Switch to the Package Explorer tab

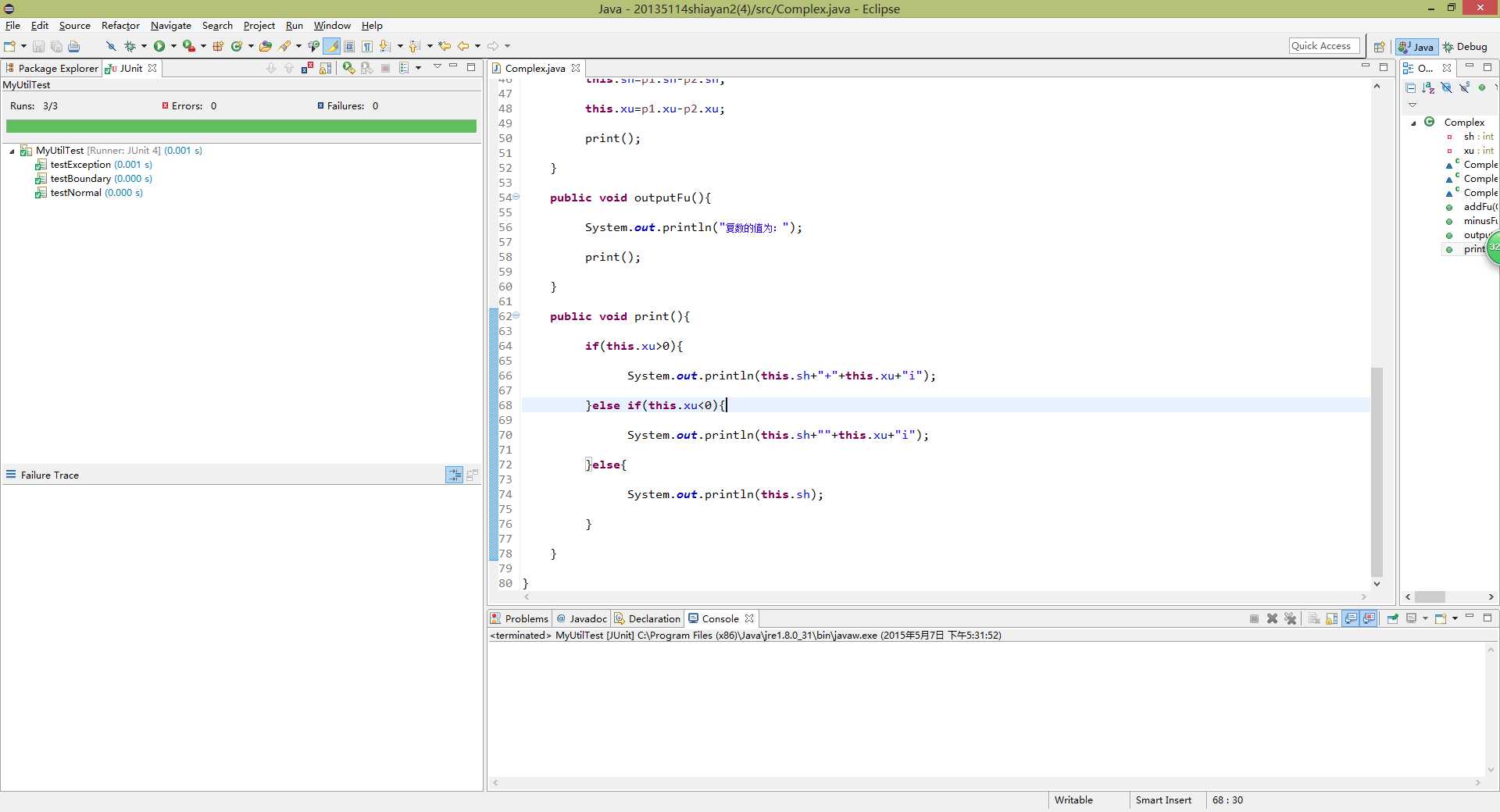[52, 68]
